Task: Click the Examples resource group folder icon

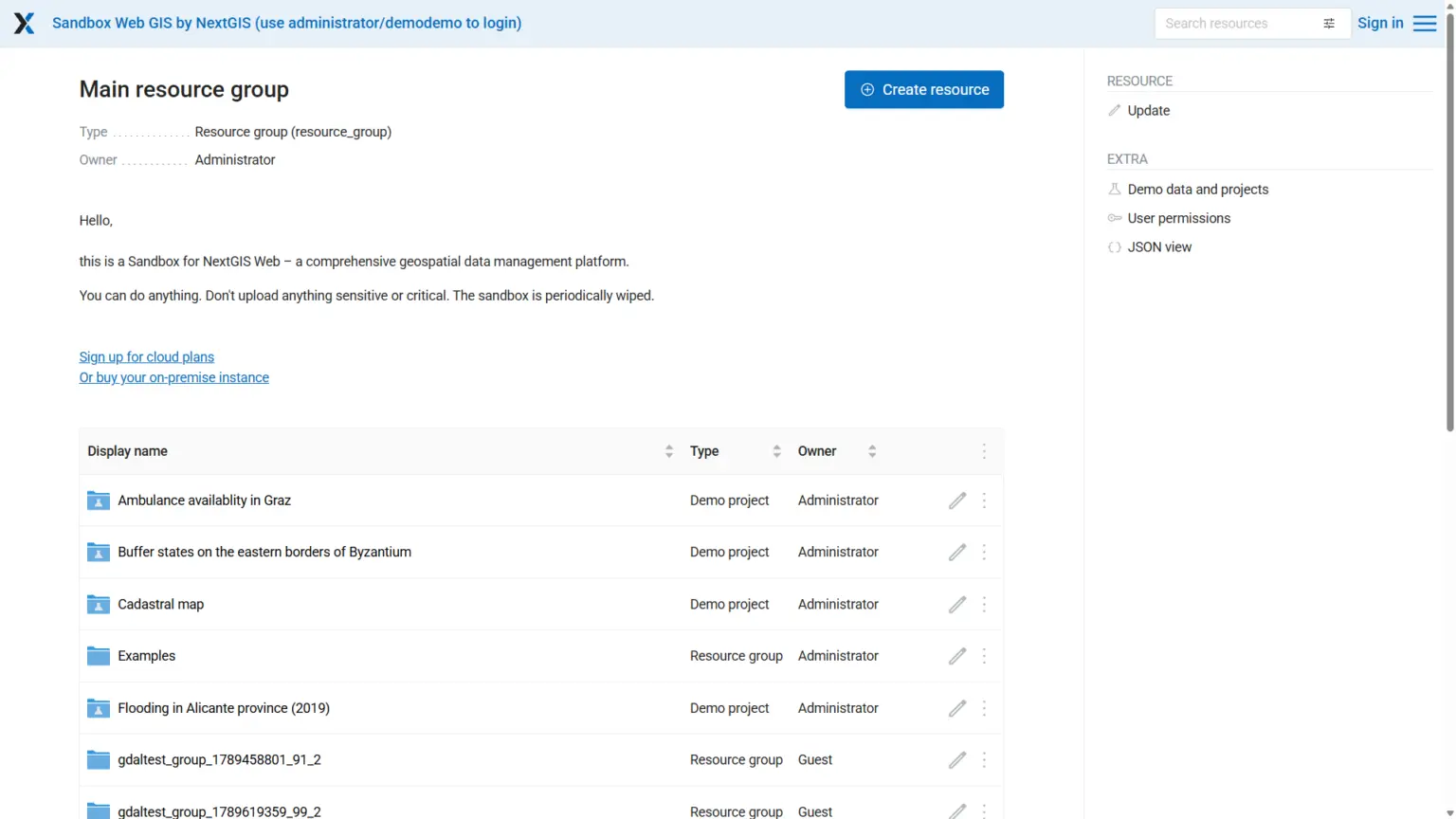Action: coord(99,656)
